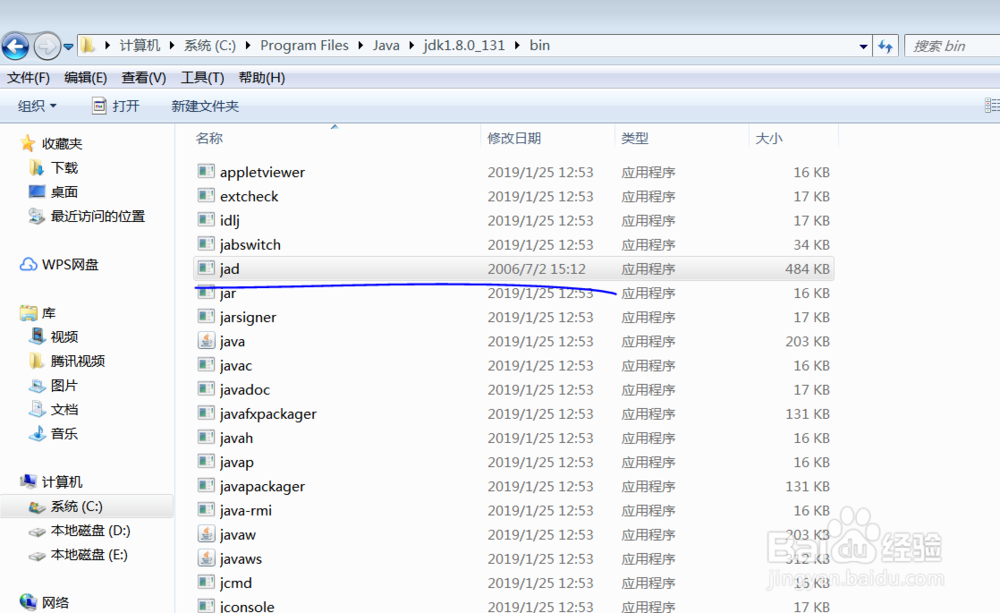Select 系统 (C:) drive in navigation pane
Screen dimensions: 1000x613
[66, 506]
